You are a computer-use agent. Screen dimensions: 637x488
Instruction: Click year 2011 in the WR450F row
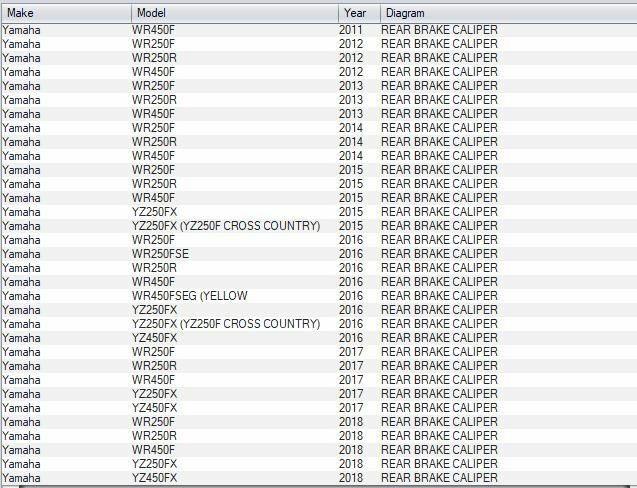351,30
